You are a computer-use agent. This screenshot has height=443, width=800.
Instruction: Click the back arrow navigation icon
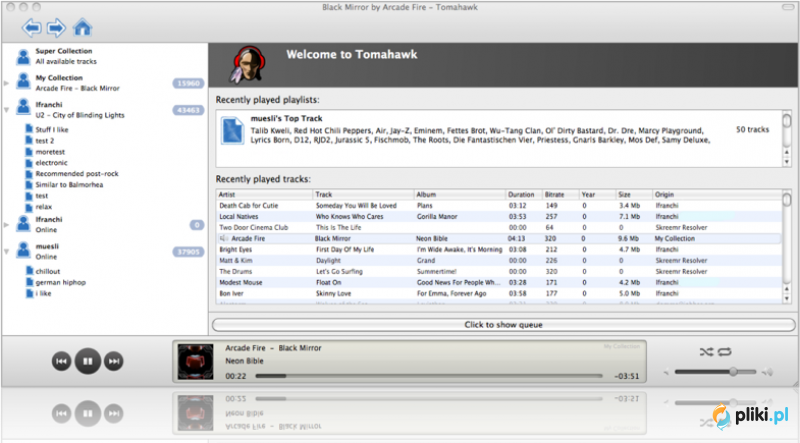(x=32, y=28)
